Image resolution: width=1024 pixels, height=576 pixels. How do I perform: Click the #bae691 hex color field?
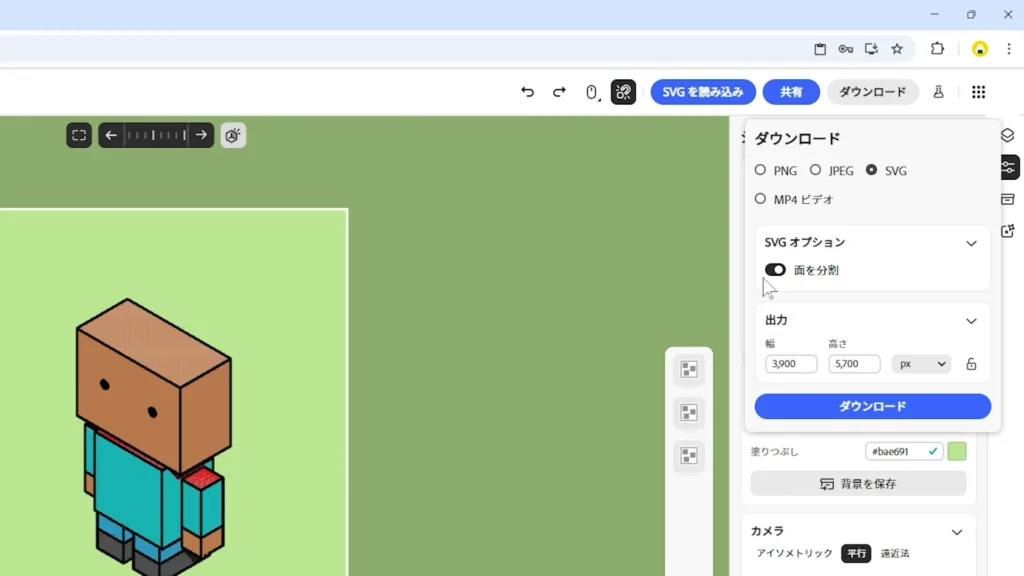click(x=904, y=451)
